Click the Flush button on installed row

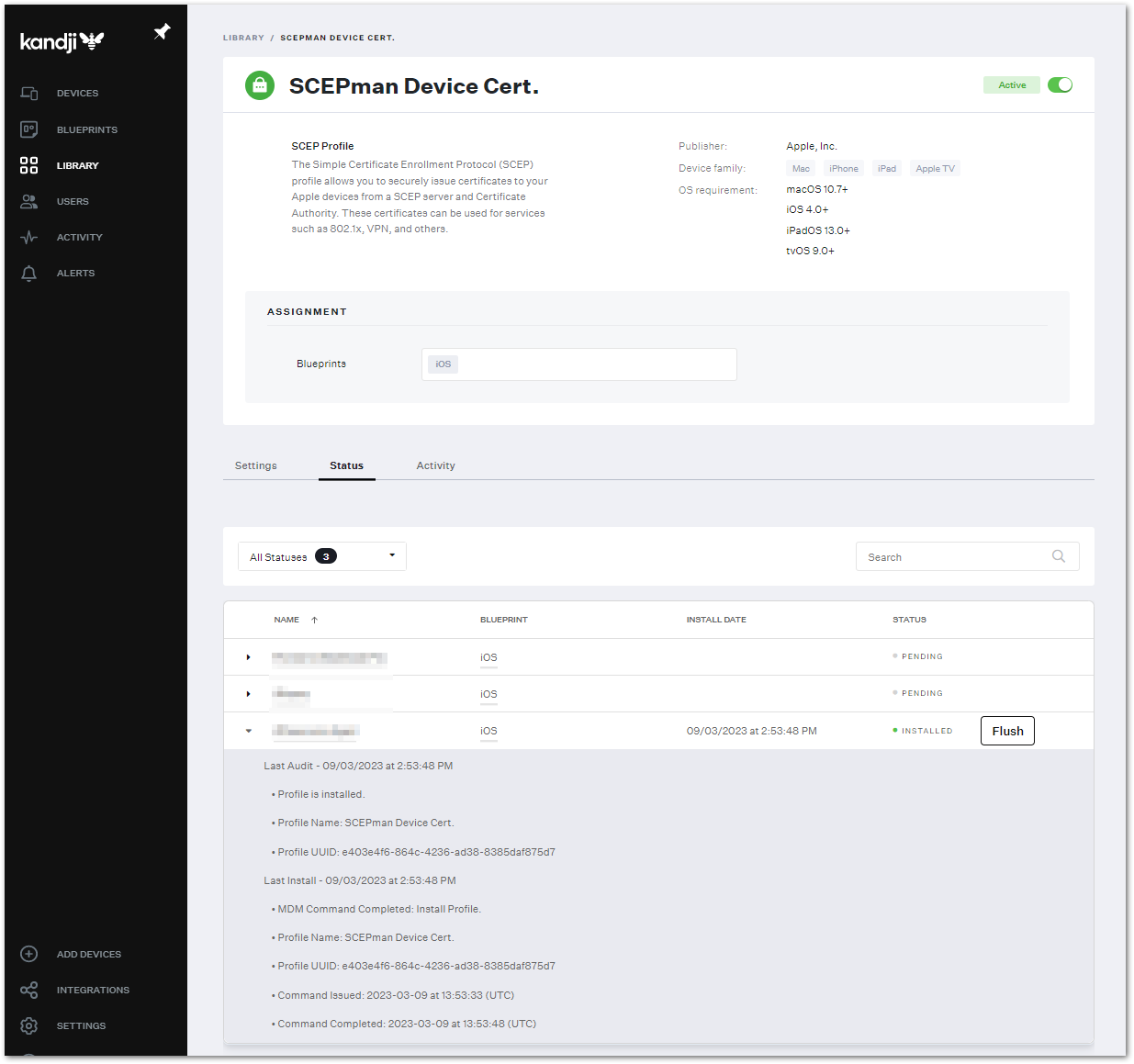click(x=1007, y=730)
